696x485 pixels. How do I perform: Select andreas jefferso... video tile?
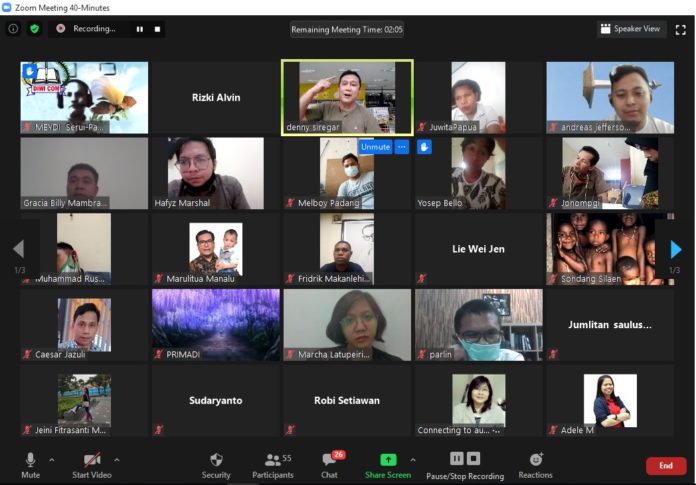[x=610, y=98]
